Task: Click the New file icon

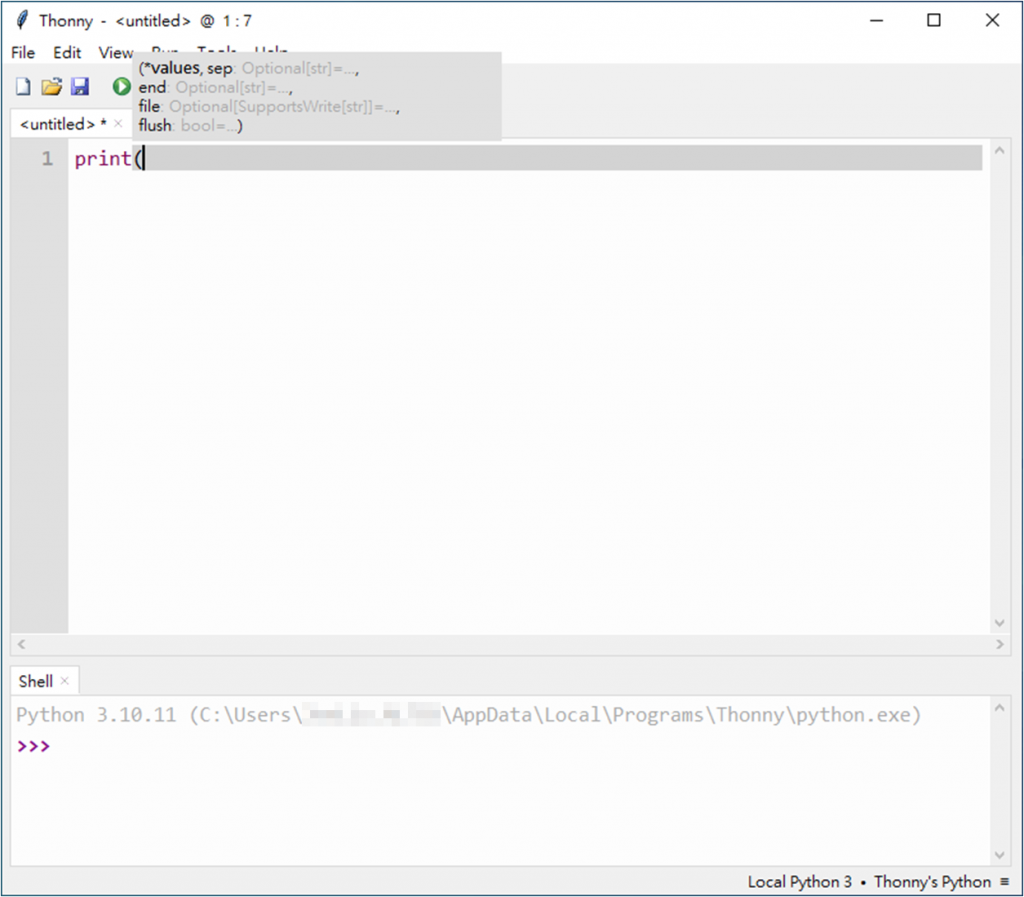Action: click(x=23, y=86)
